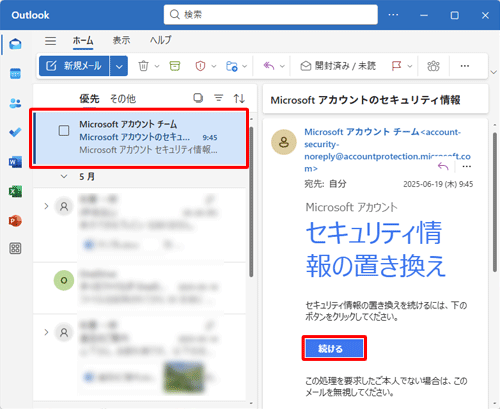The image size is (500, 409).
Task: Click the red Flag icon
Action: (x=396, y=66)
